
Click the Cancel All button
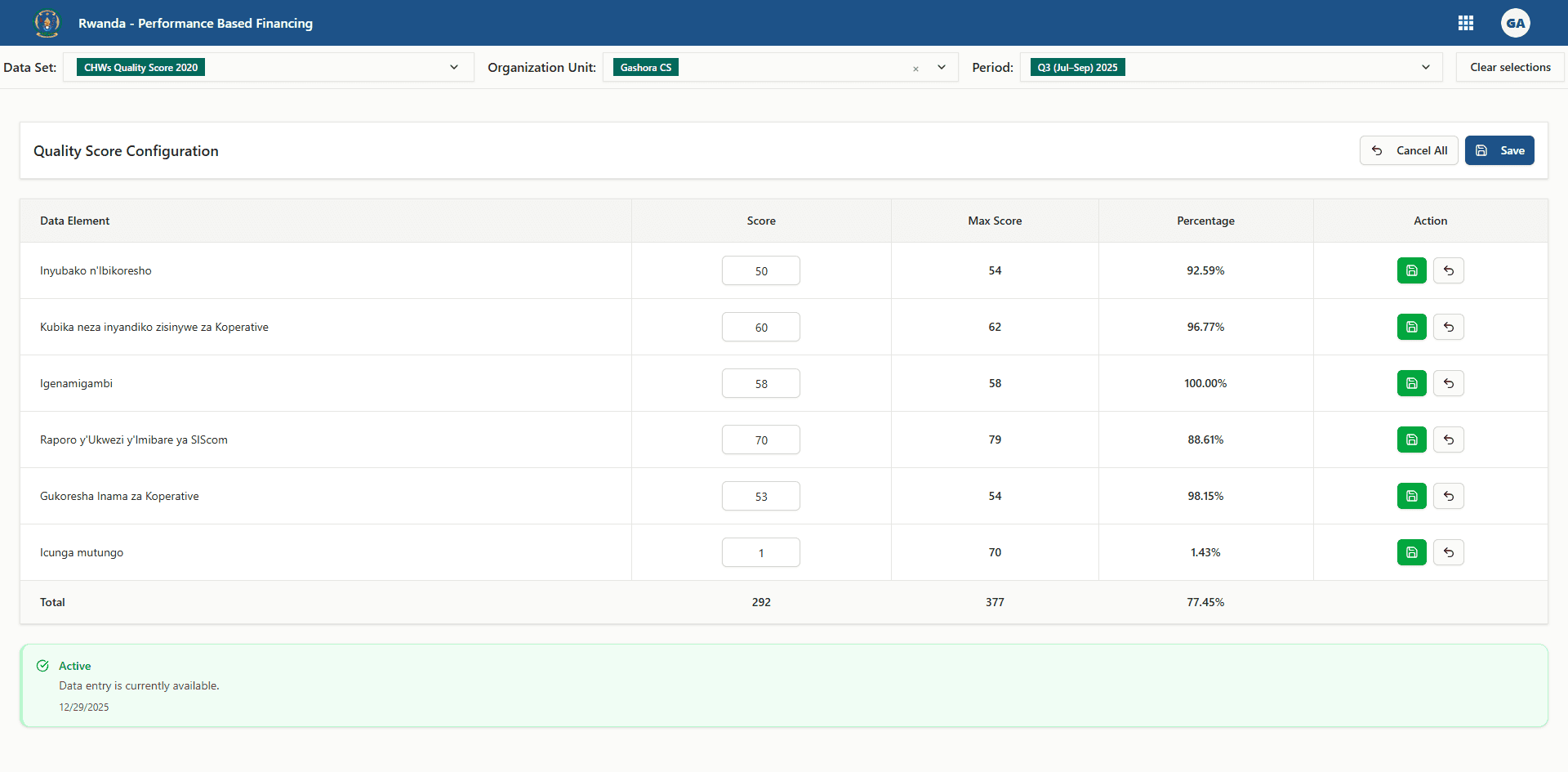click(1409, 150)
